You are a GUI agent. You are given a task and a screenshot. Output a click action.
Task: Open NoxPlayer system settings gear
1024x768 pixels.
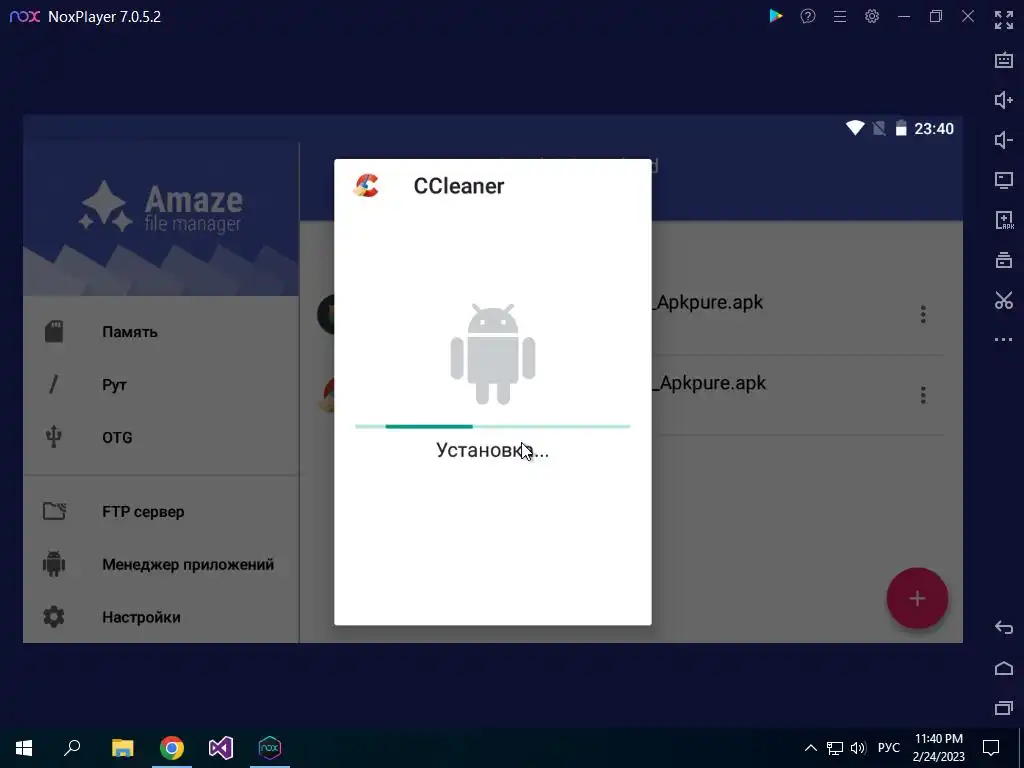click(x=872, y=16)
